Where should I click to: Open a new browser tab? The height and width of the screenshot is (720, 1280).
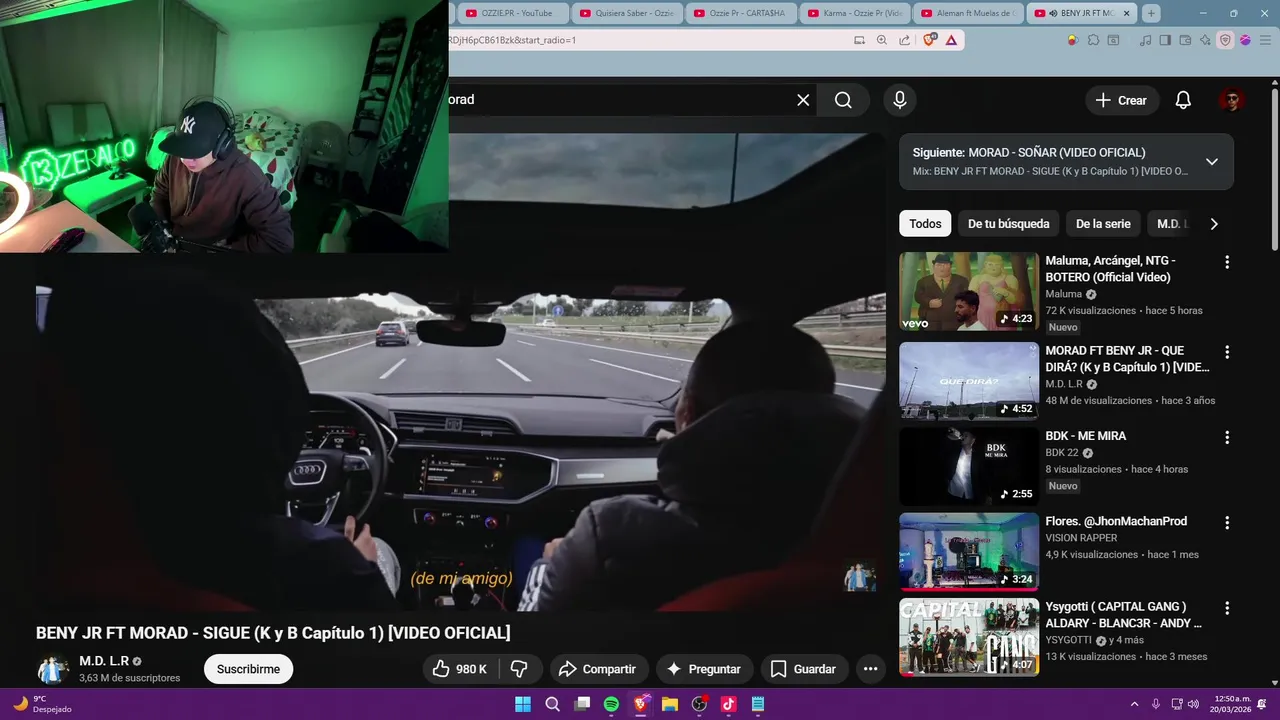(x=1151, y=13)
